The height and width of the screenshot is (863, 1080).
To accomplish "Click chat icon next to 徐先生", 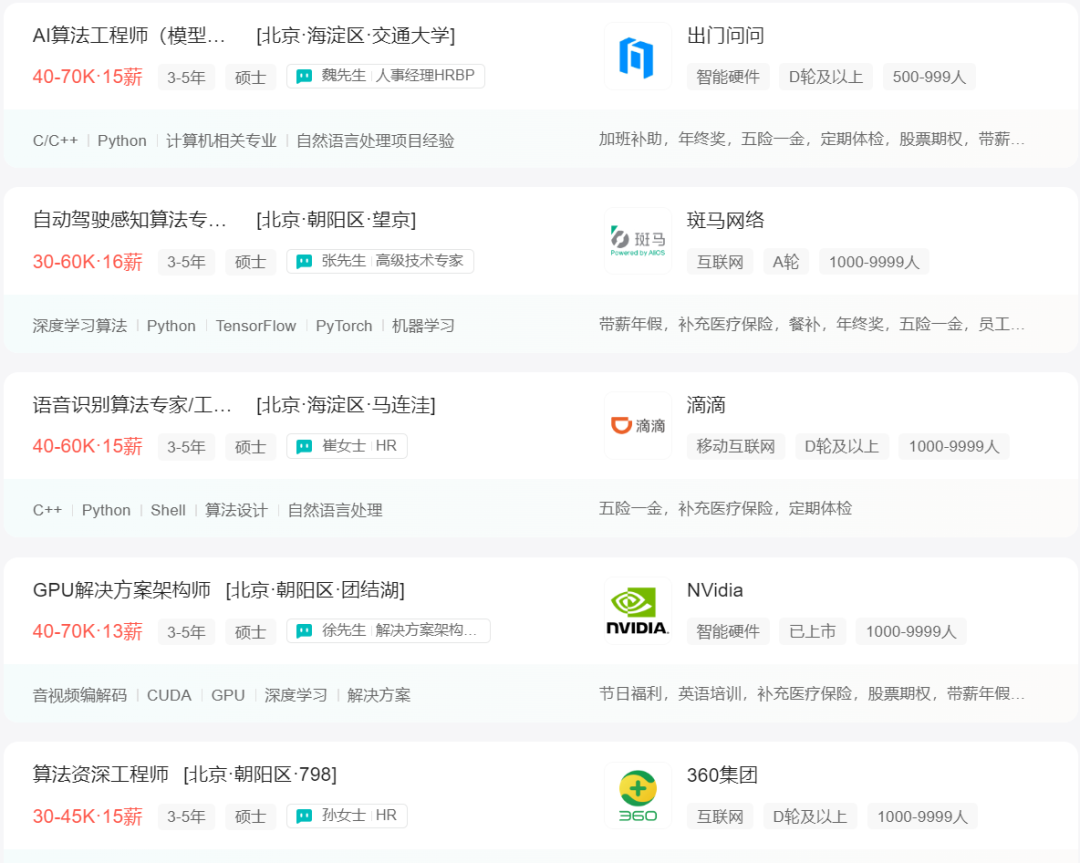I will tap(304, 631).
